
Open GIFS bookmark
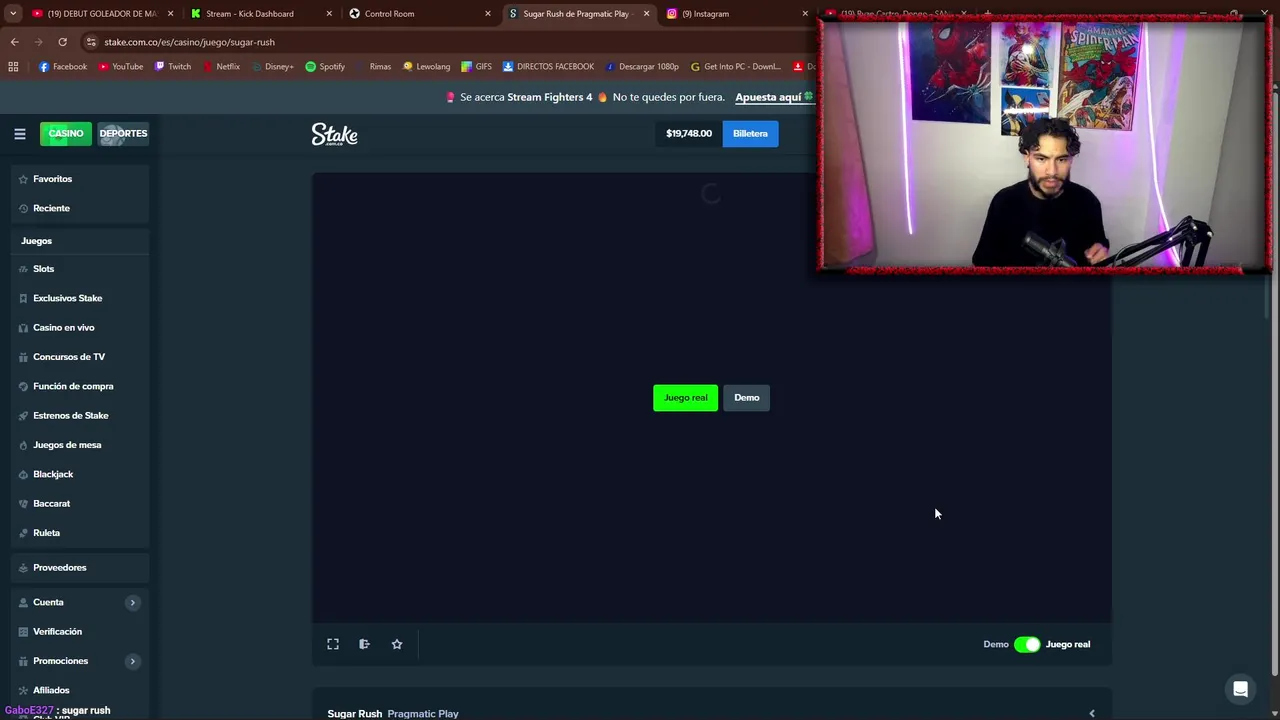click(476, 66)
